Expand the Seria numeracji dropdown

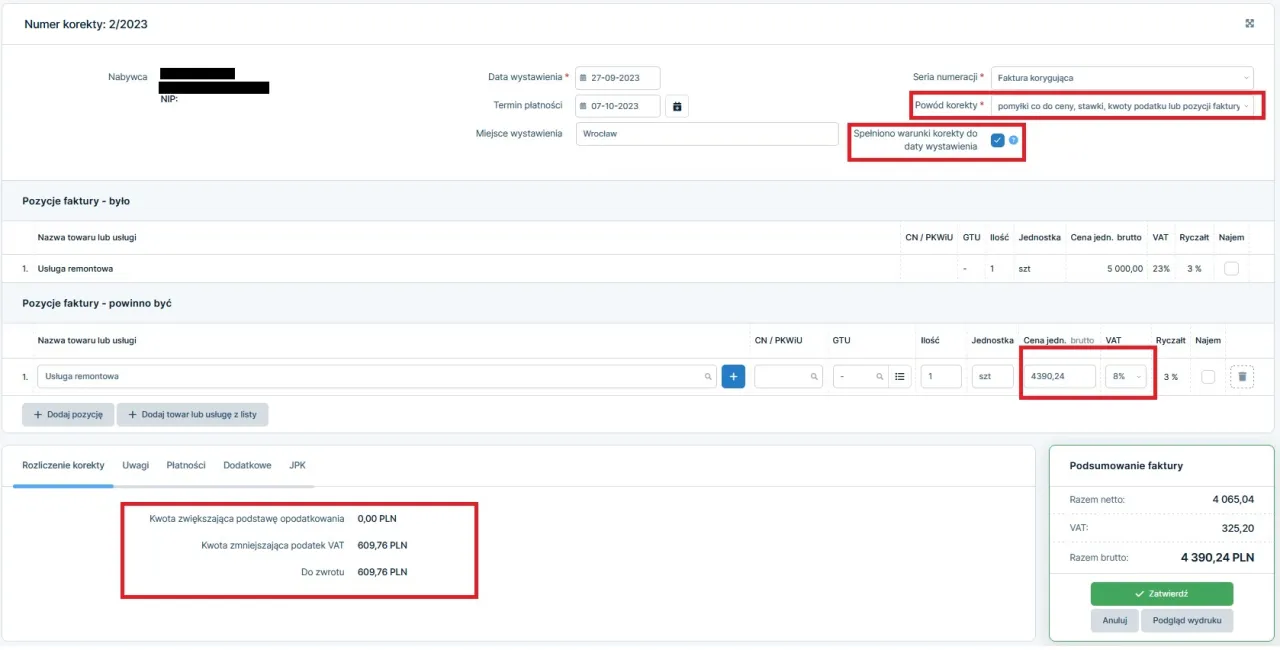tap(1121, 77)
